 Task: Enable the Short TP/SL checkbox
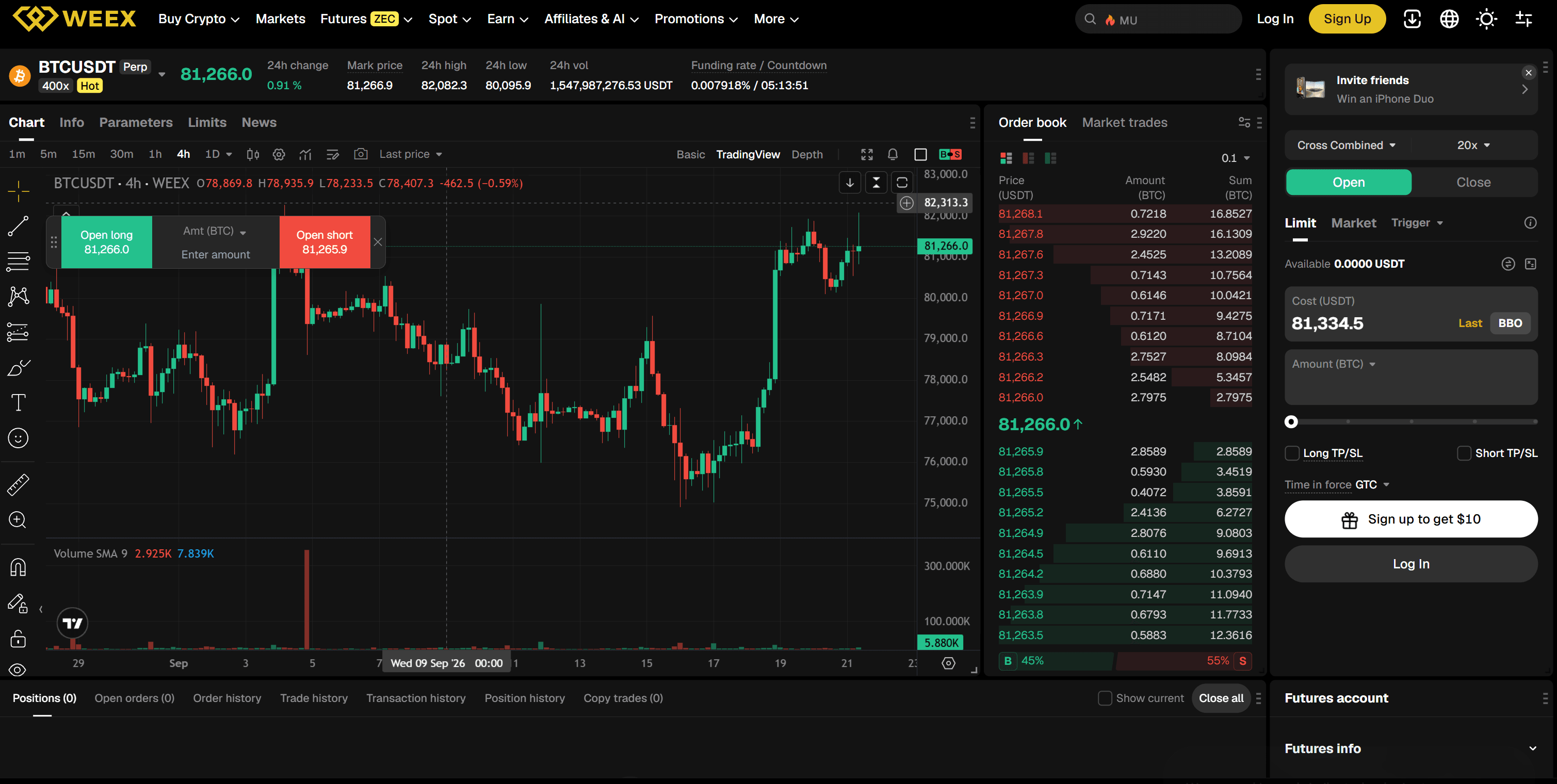click(x=1464, y=453)
